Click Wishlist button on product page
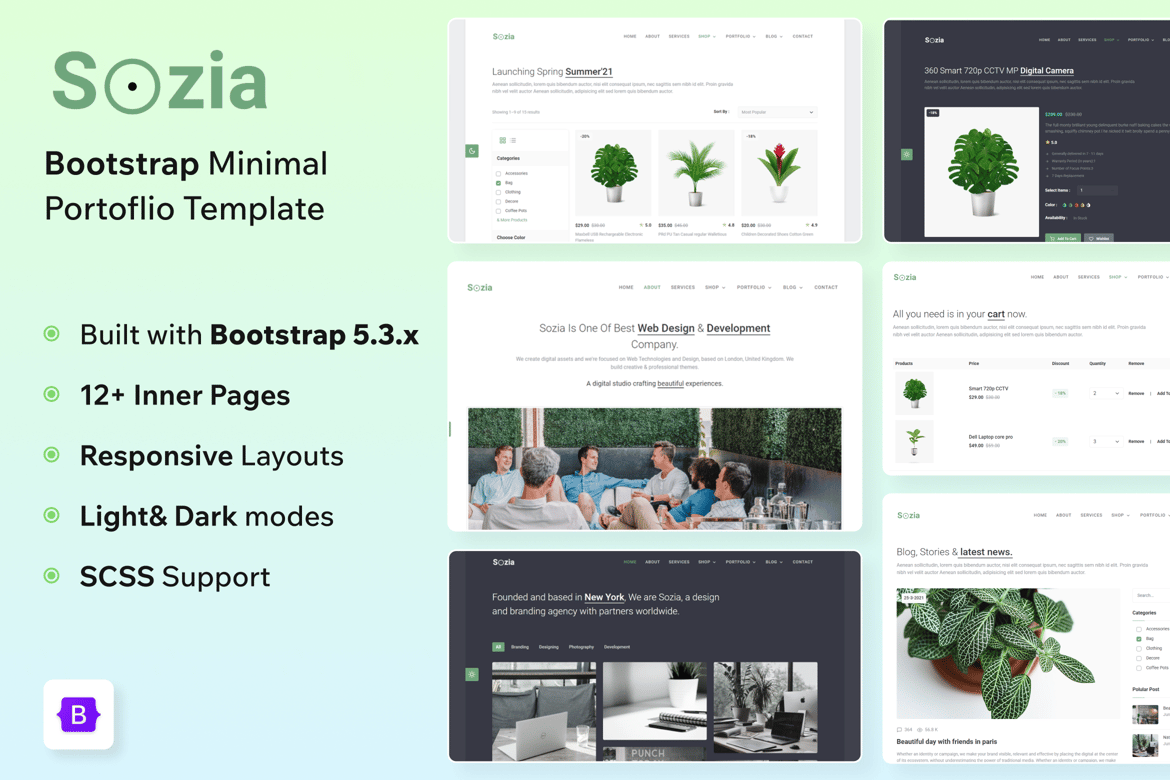 tap(1098, 238)
